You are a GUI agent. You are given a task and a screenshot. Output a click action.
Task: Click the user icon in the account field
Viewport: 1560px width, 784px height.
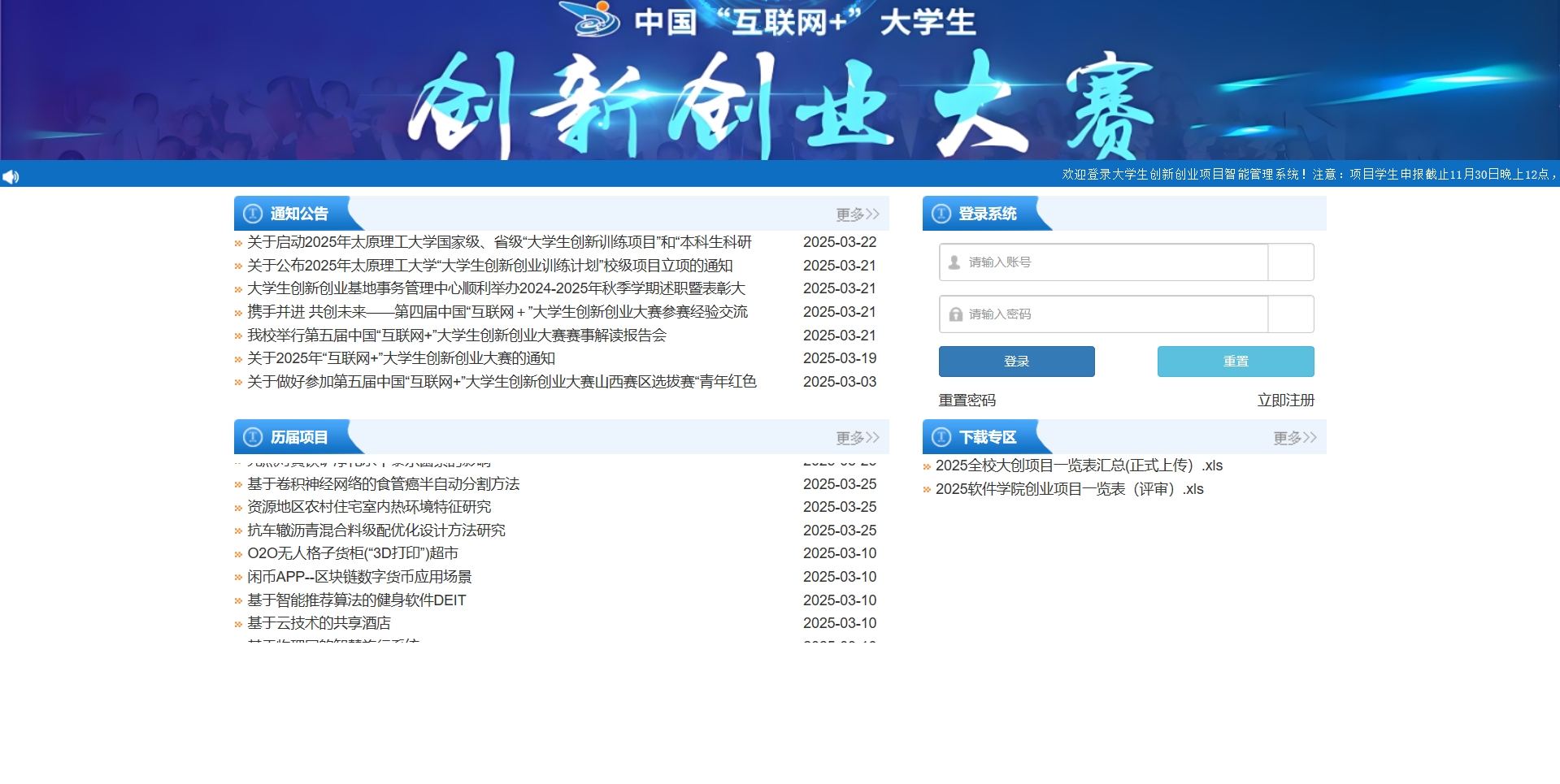954,262
